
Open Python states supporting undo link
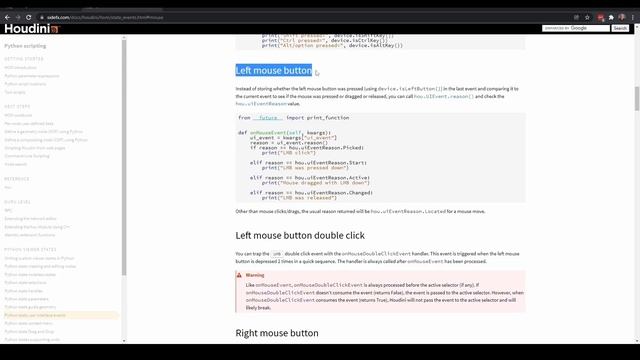coord(32,339)
